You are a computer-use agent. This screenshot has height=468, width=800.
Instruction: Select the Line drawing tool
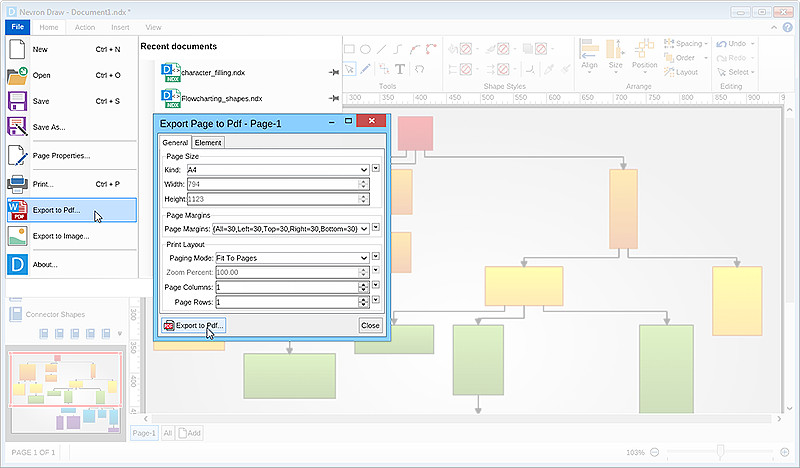382,49
